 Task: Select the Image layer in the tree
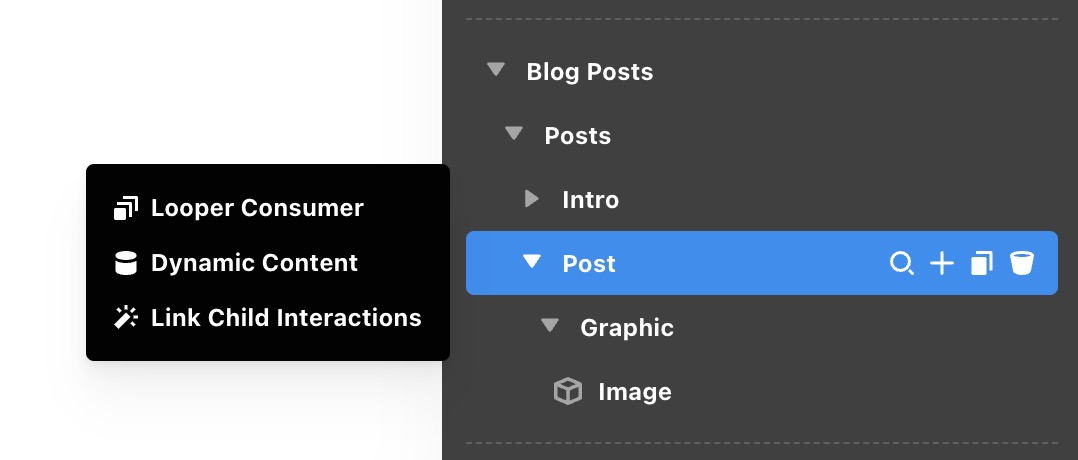pyautogui.click(x=634, y=392)
